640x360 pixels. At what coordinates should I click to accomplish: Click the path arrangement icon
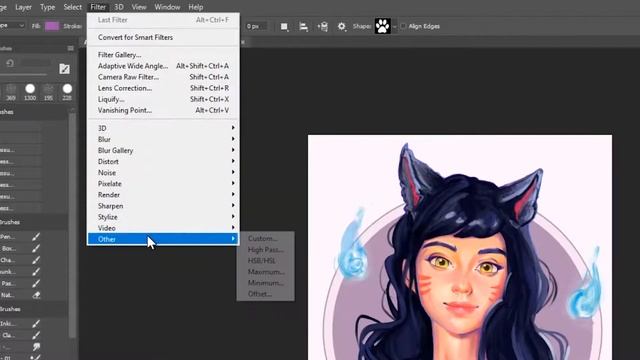pyautogui.click(x=323, y=27)
